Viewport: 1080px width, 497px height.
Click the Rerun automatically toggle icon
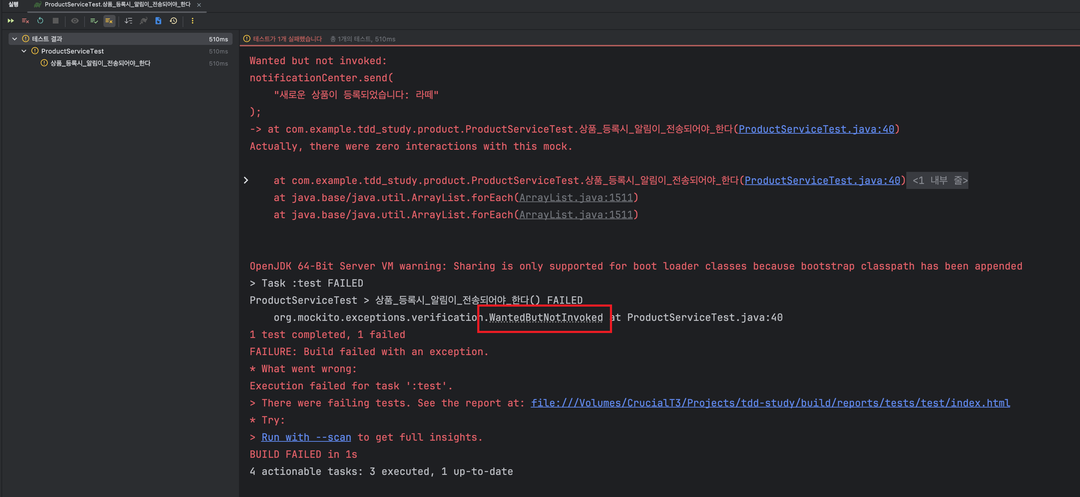[40, 20]
